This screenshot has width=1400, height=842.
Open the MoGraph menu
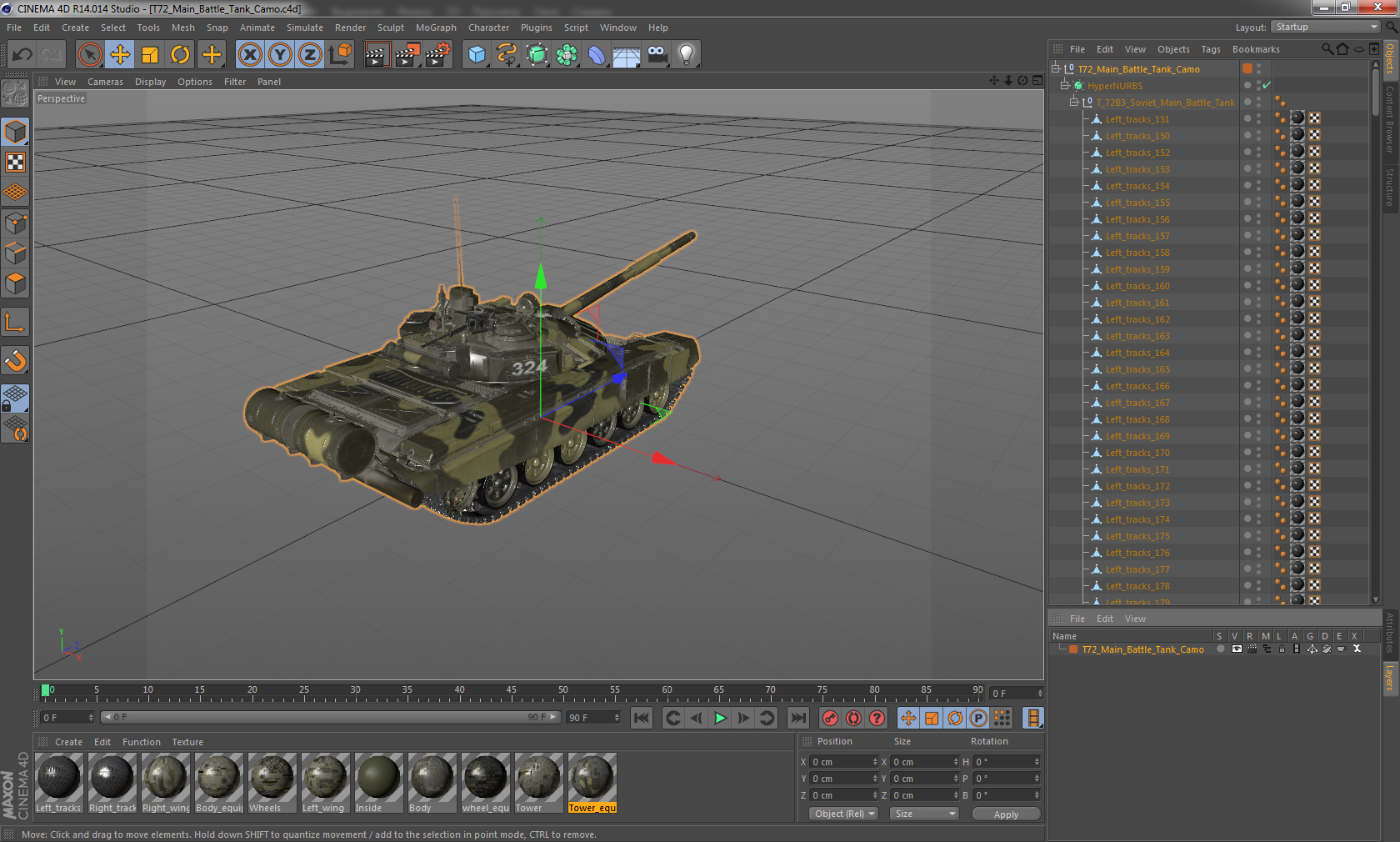[436, 28]
